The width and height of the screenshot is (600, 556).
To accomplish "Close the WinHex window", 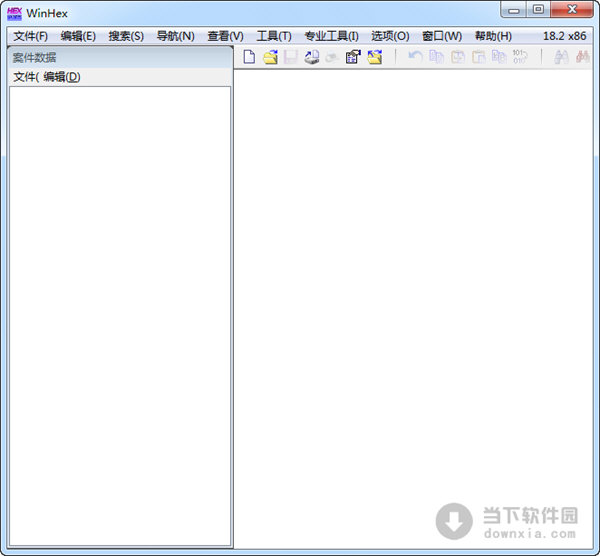I will (x=572, y=10).
